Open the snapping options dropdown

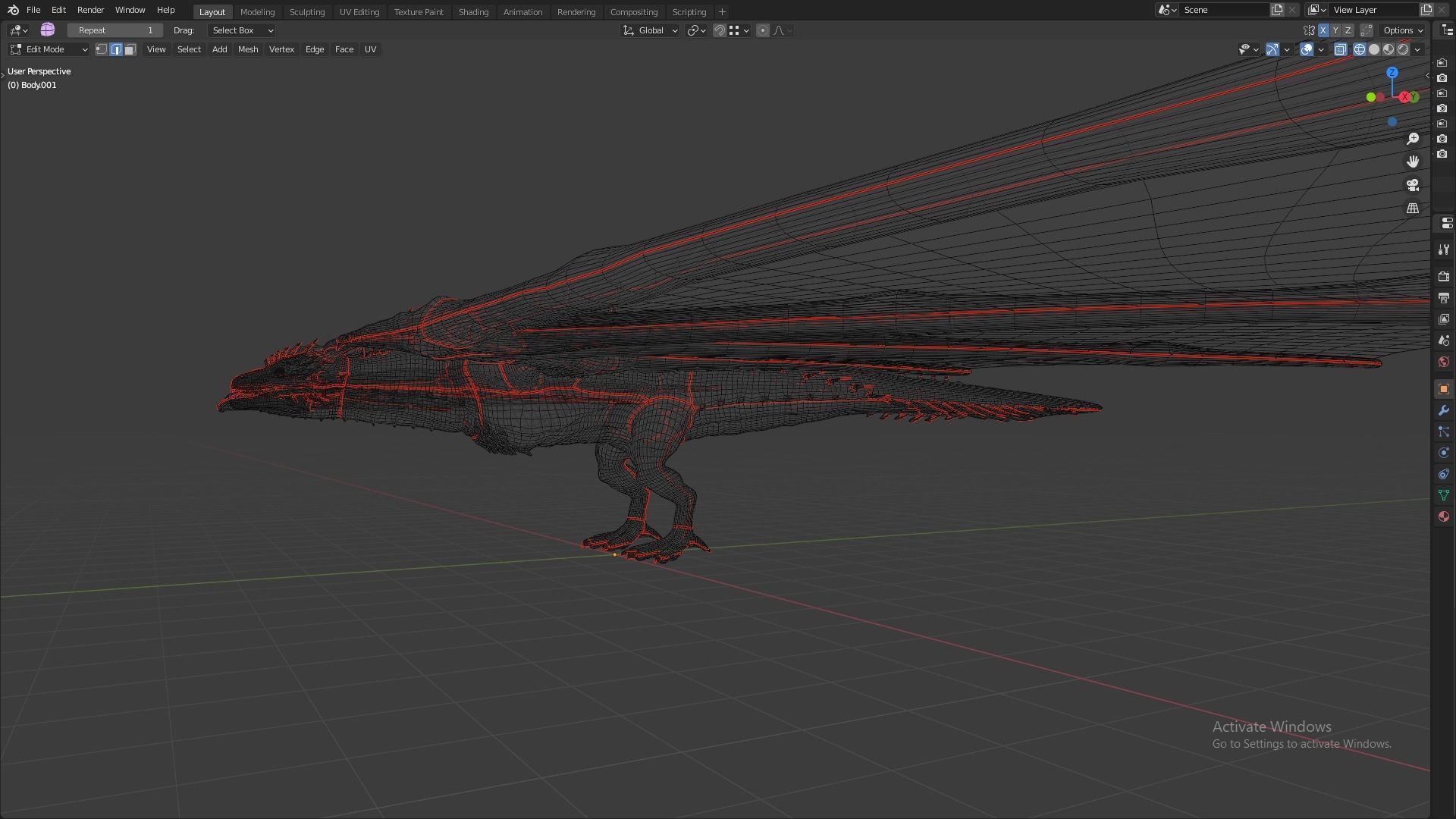click(x=739, y=30)
